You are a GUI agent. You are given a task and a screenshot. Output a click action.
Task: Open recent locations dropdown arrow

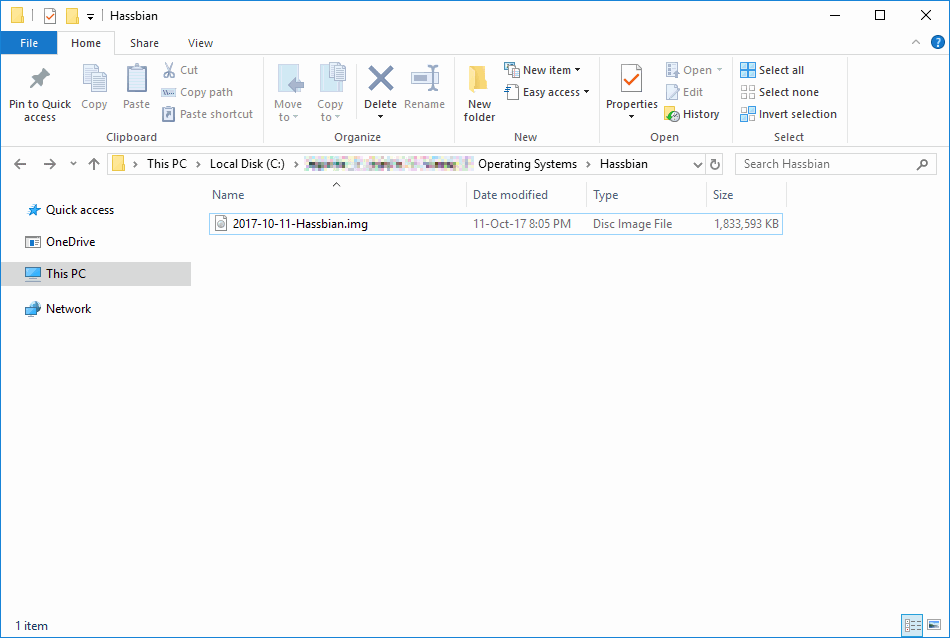click(73, 164)
